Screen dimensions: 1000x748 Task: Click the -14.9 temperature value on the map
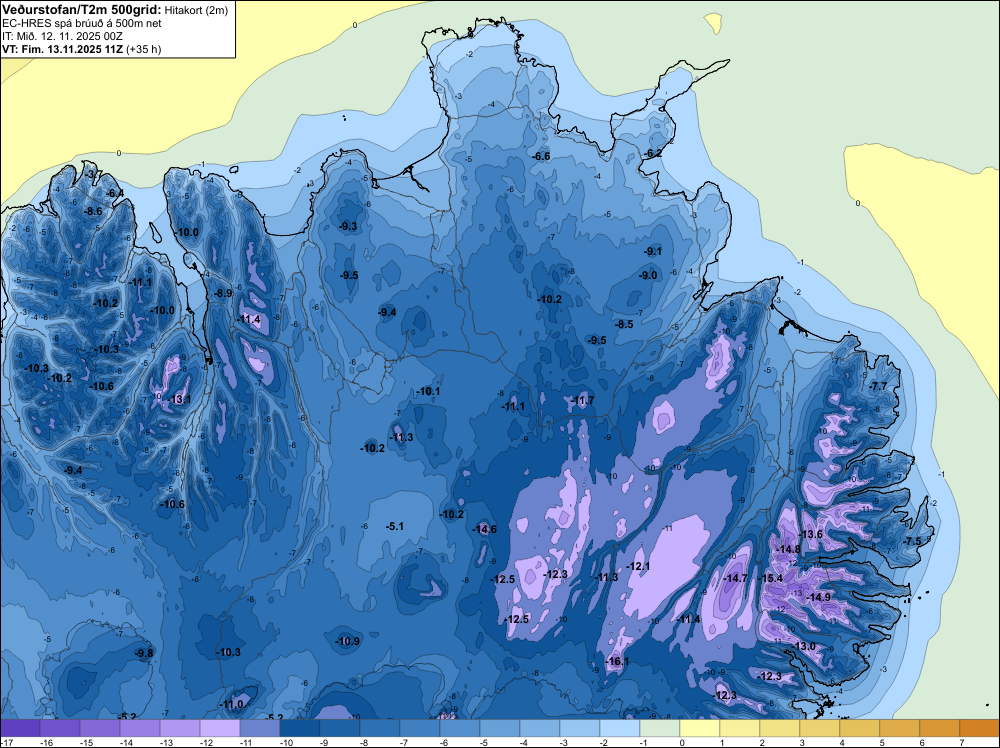click(x=819, y=598)
